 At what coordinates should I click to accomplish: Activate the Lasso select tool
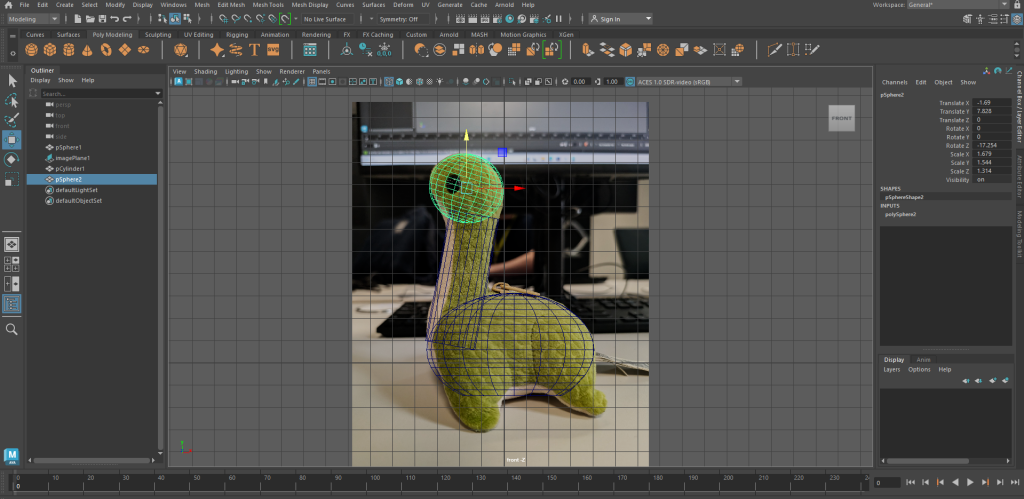[x=12, y=101]
